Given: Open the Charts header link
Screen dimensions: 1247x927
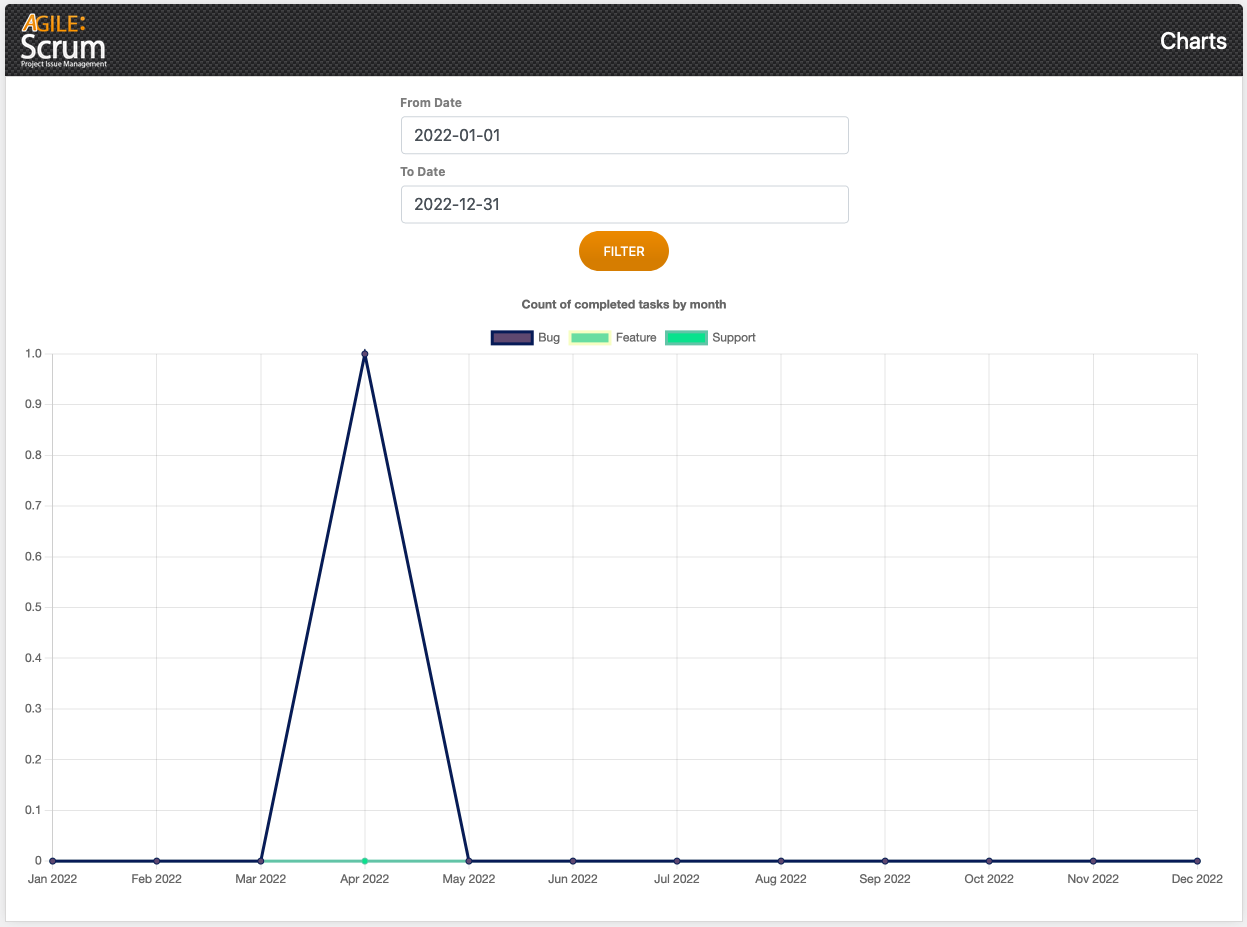Looking at the screenshot, I should click(x=1193, y=41).
